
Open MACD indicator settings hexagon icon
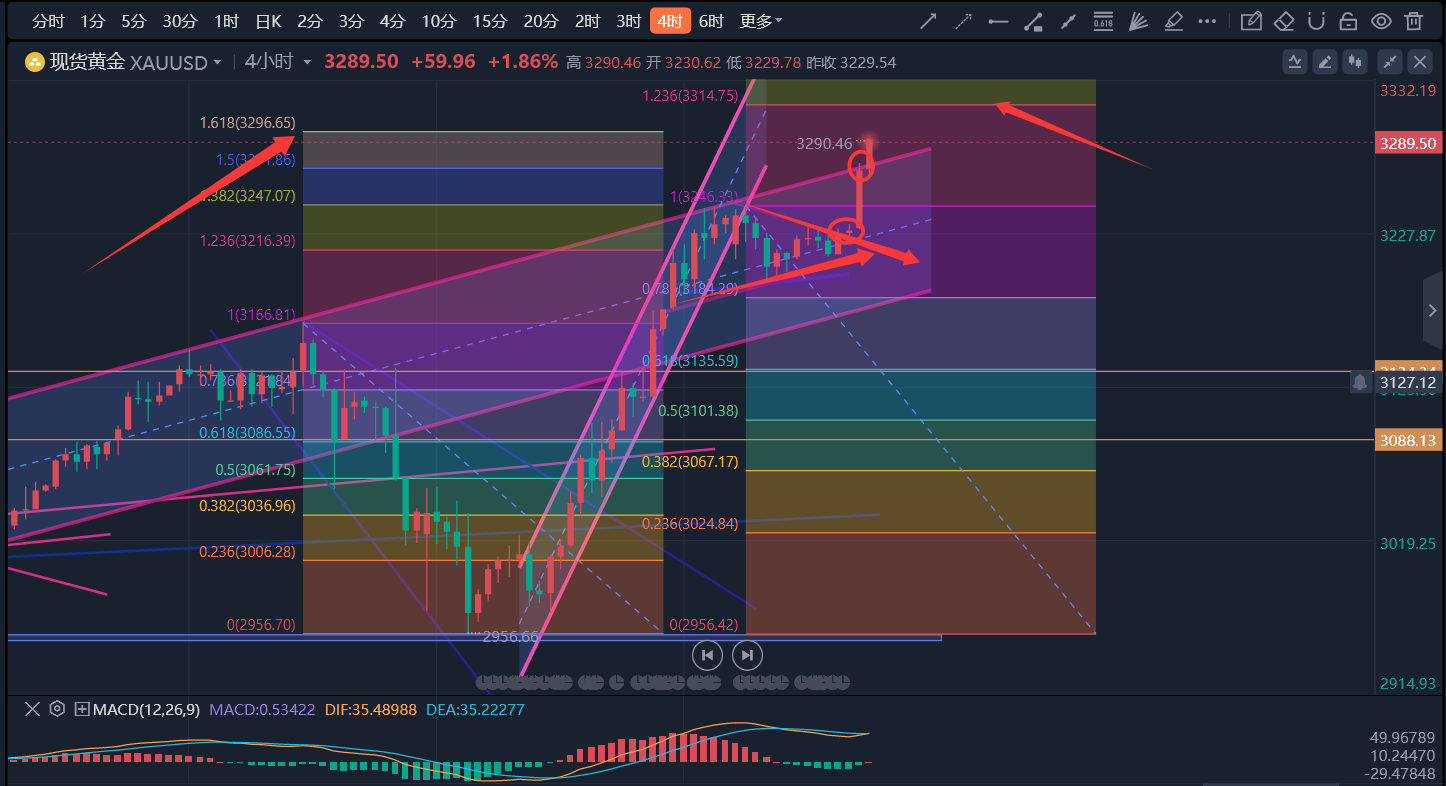coord(57,709)
